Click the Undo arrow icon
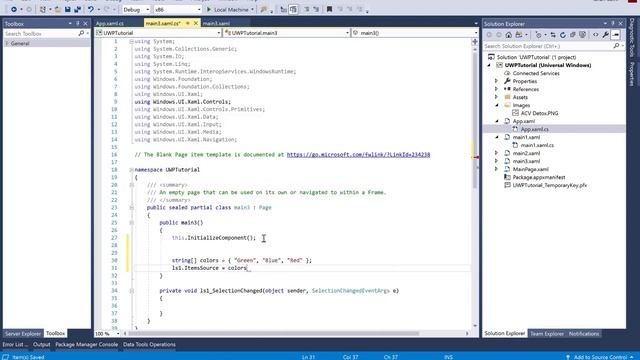The image size is (640, 360). 91,9
